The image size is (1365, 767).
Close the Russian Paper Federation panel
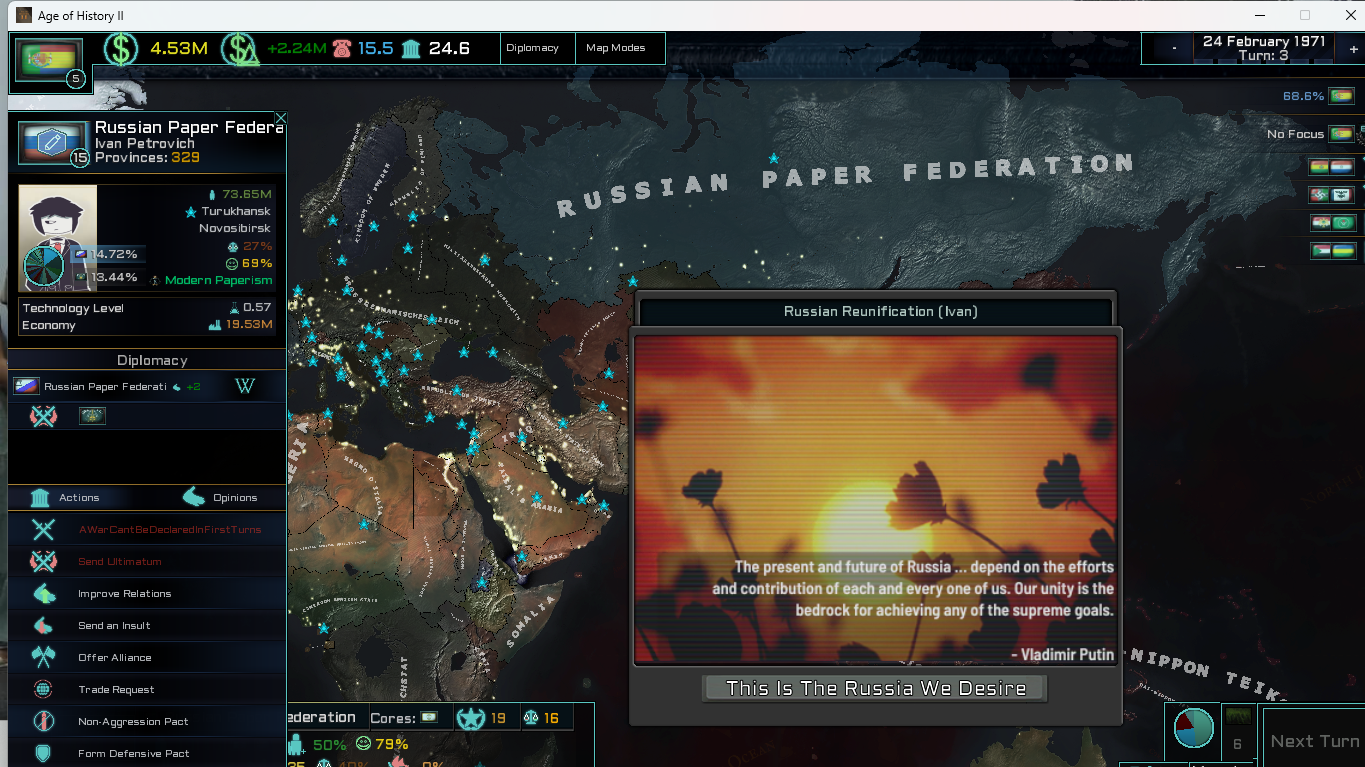click(x=280, y=118)
